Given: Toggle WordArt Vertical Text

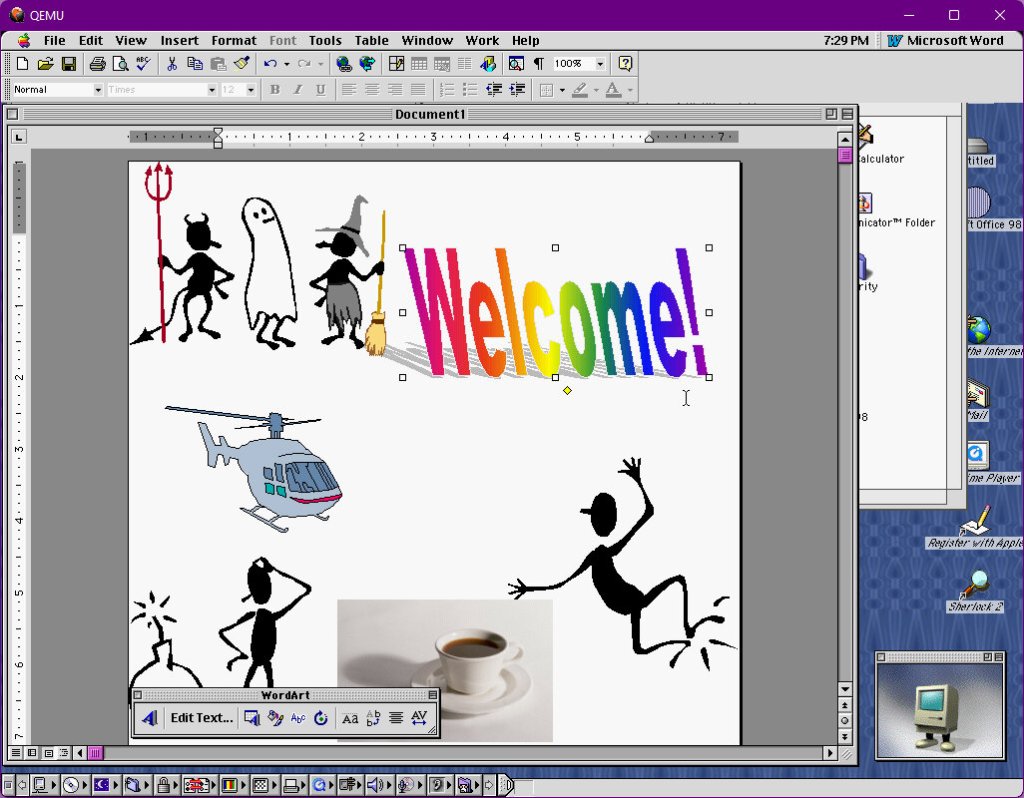Looking at the screenshot, I should pos(373,718).
